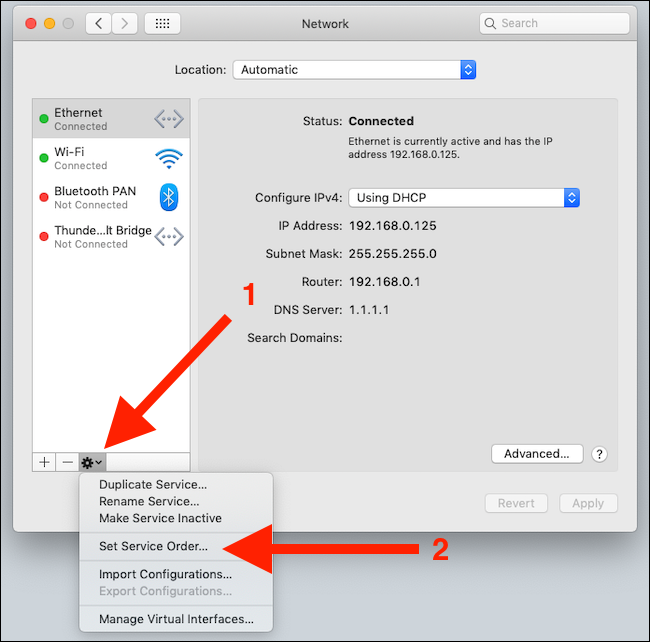Minimize the window with the yellow button
Viewport: 650px width, 642px height.
[x=49, y=24]
